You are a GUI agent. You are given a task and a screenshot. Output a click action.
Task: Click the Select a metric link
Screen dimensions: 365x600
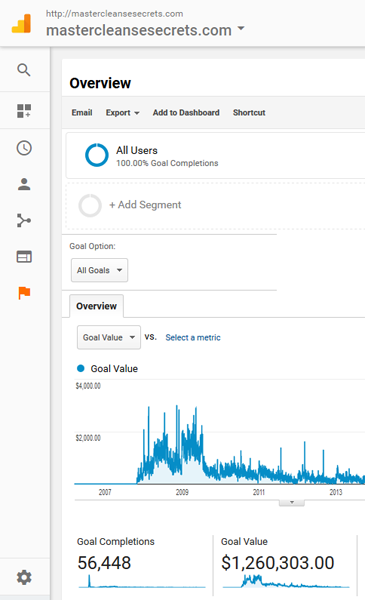coord(193,338)
